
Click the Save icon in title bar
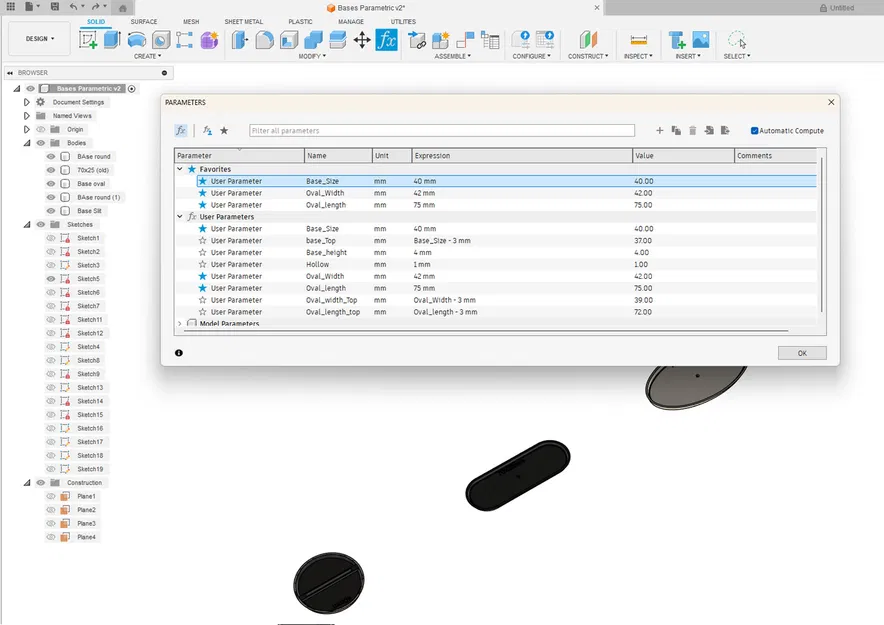(55, 7)
